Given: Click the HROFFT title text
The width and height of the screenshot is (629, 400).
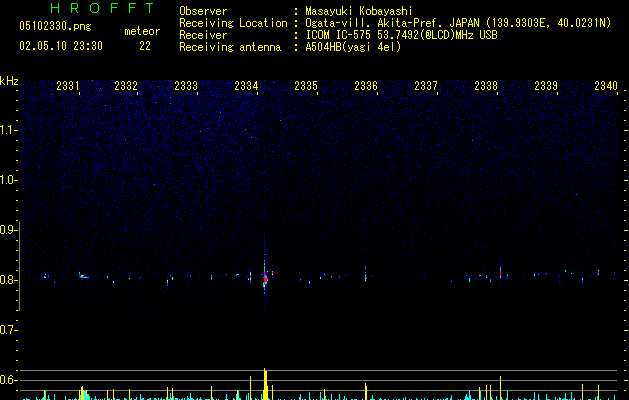Looking at the screenshot, I should tap(102, 8).
